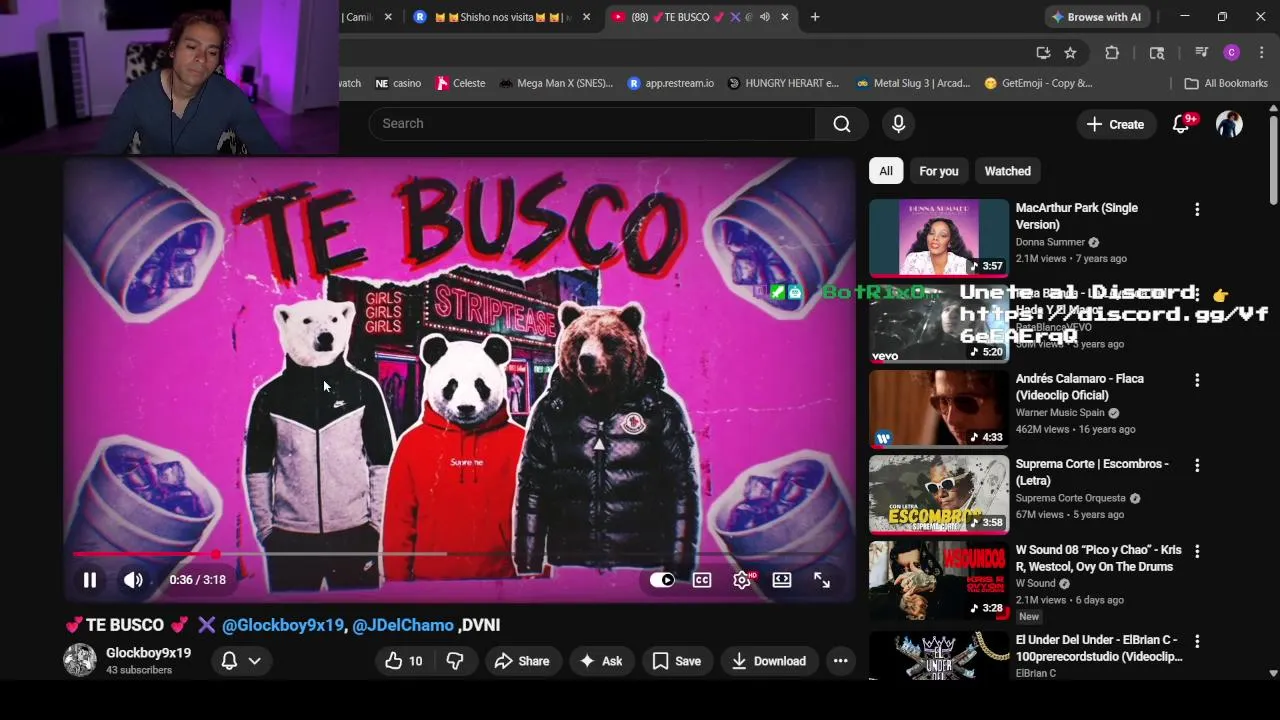Open Andrés Calamaro - Flaca thumbnail
The width and height of the screenshot is (1280, 720).
pos(939,409)
